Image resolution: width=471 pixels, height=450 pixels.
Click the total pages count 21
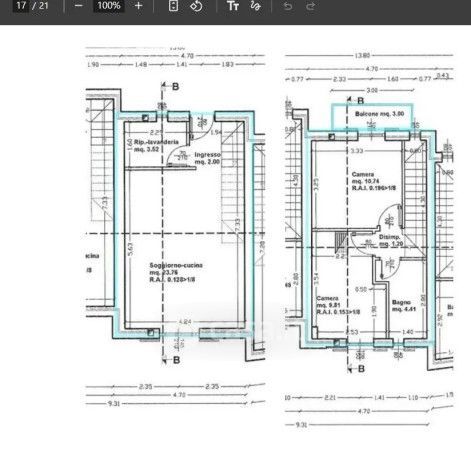44,6
